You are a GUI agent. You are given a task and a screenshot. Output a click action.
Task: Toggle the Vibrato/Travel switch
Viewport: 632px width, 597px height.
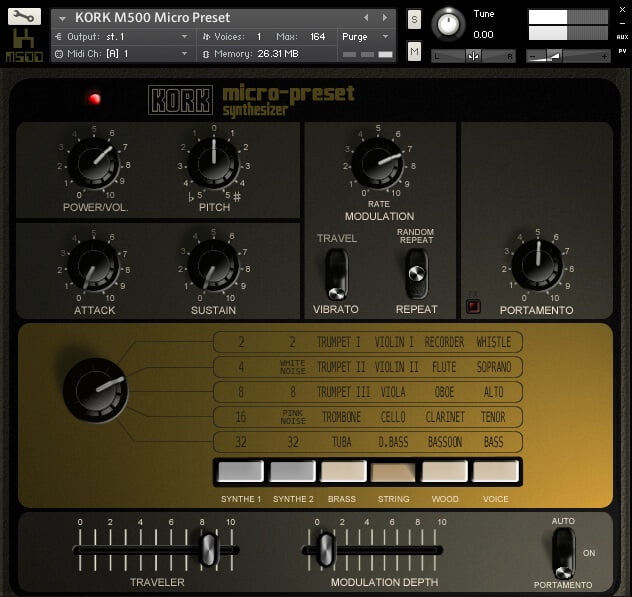point(336,274)
